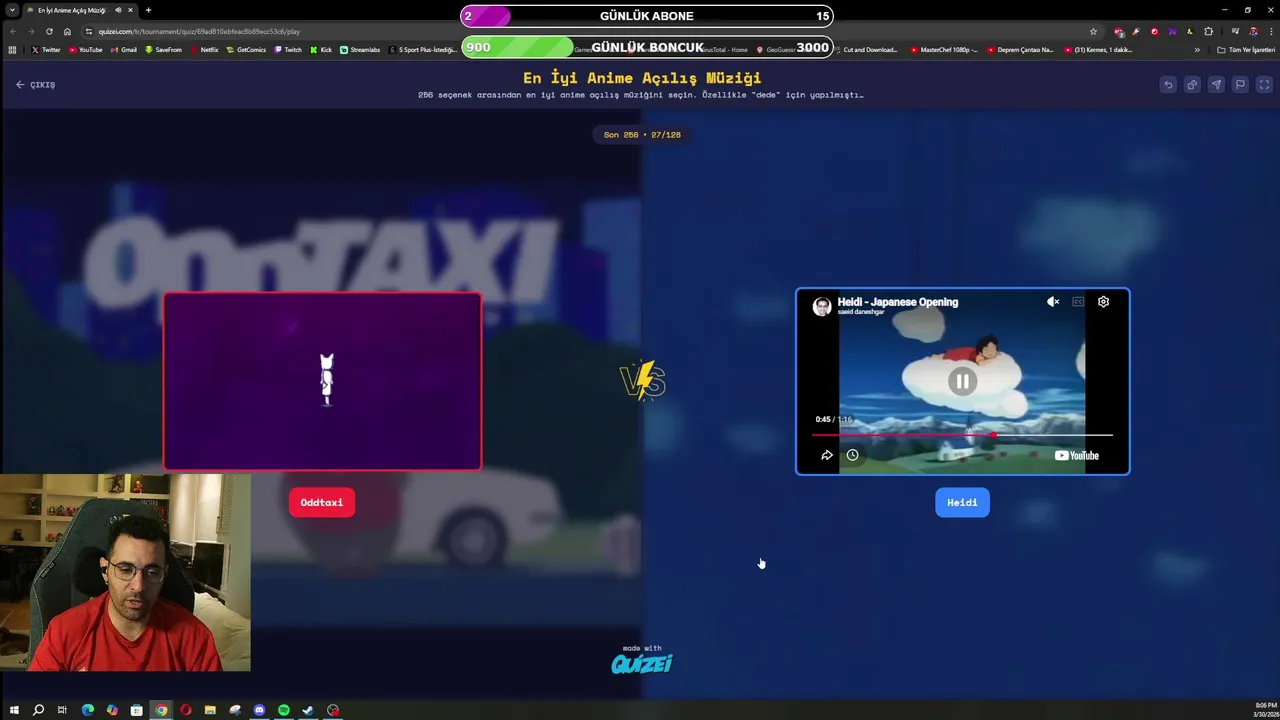
Task: Open the YouTube bookmark
Action: point(85,50)
